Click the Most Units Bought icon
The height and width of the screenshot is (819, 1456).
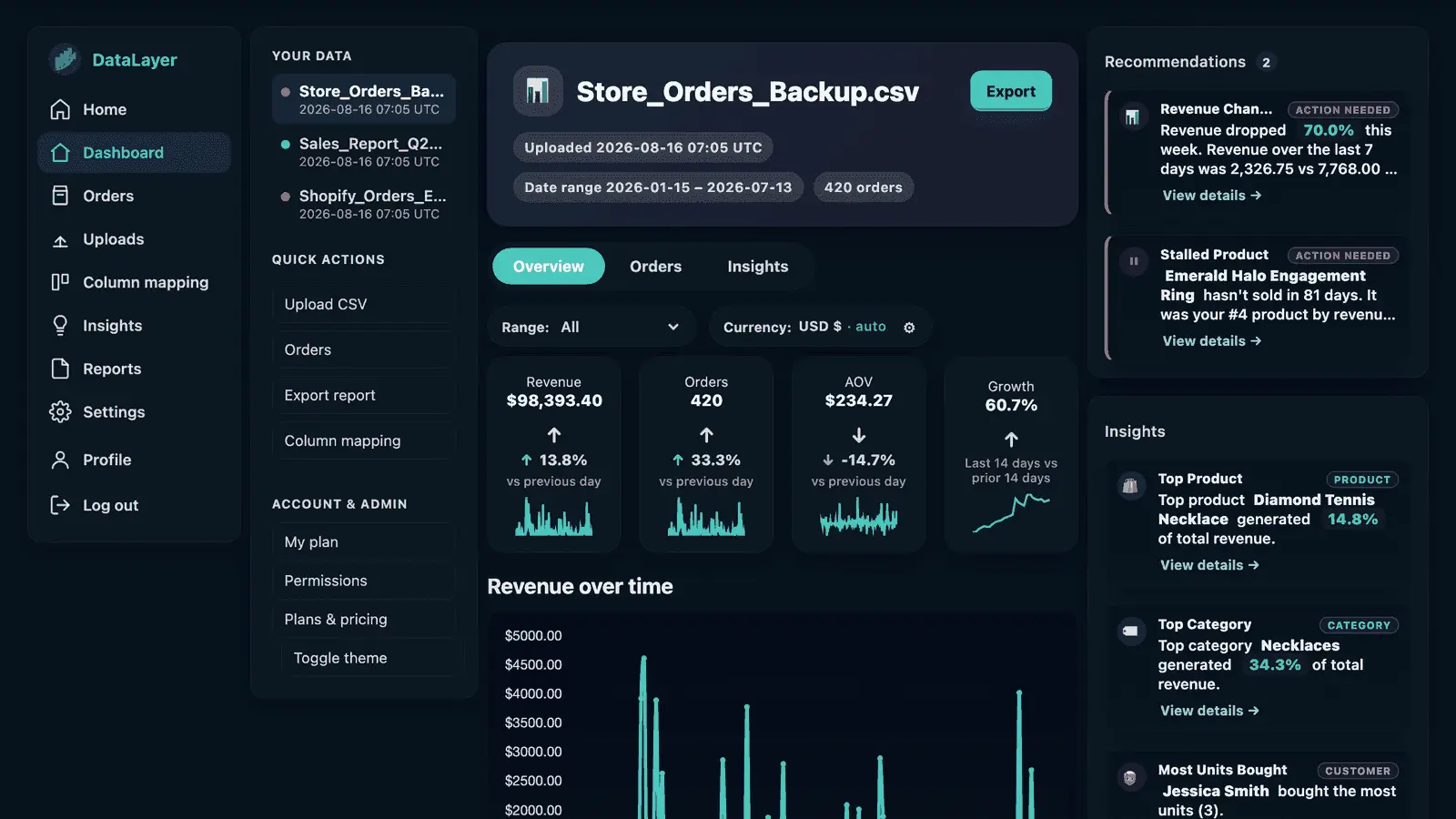point(1130,777)
